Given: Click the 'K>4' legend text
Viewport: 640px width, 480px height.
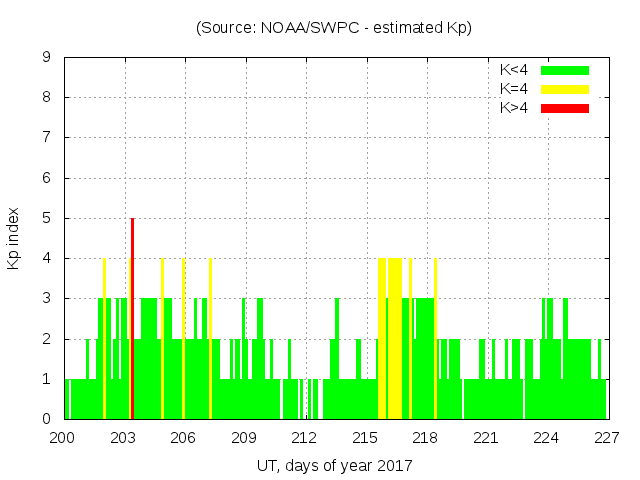Looking at the screenshot, I should click(x=516, y=108).
